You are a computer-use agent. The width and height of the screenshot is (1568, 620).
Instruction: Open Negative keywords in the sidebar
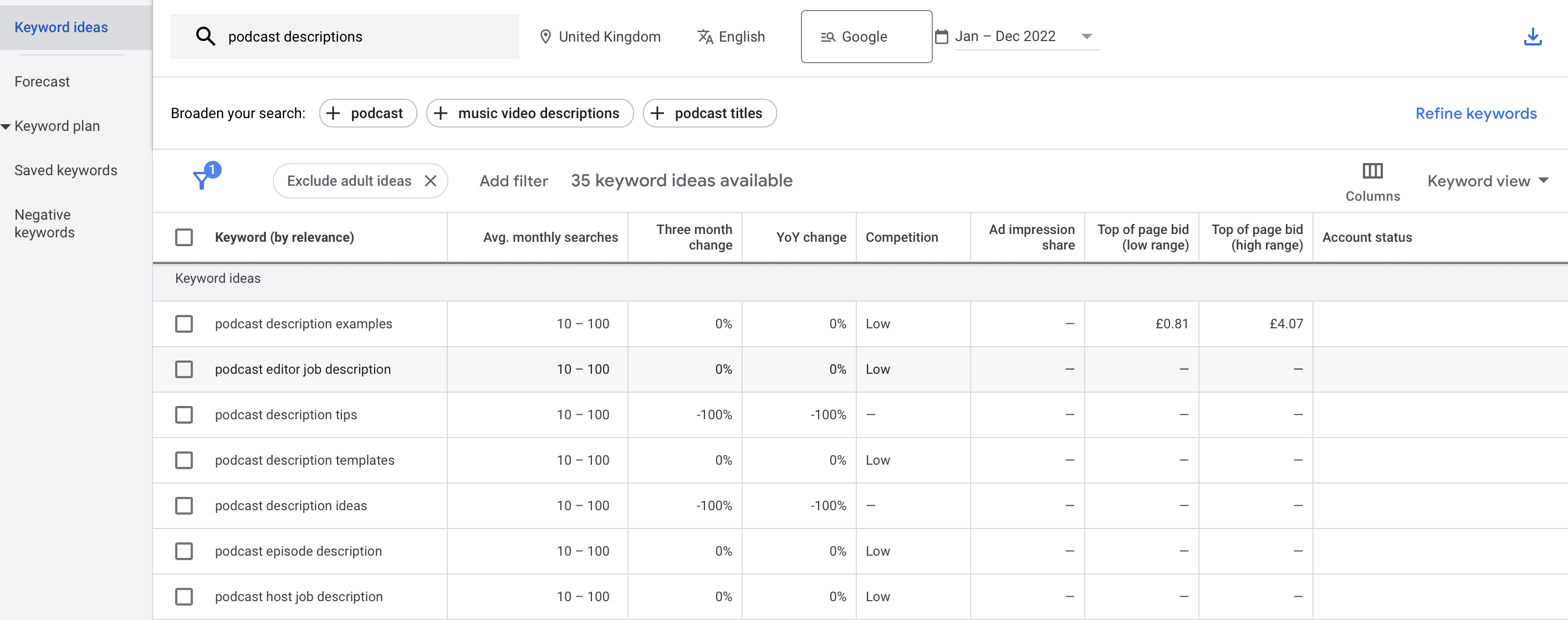click(43, 223)
